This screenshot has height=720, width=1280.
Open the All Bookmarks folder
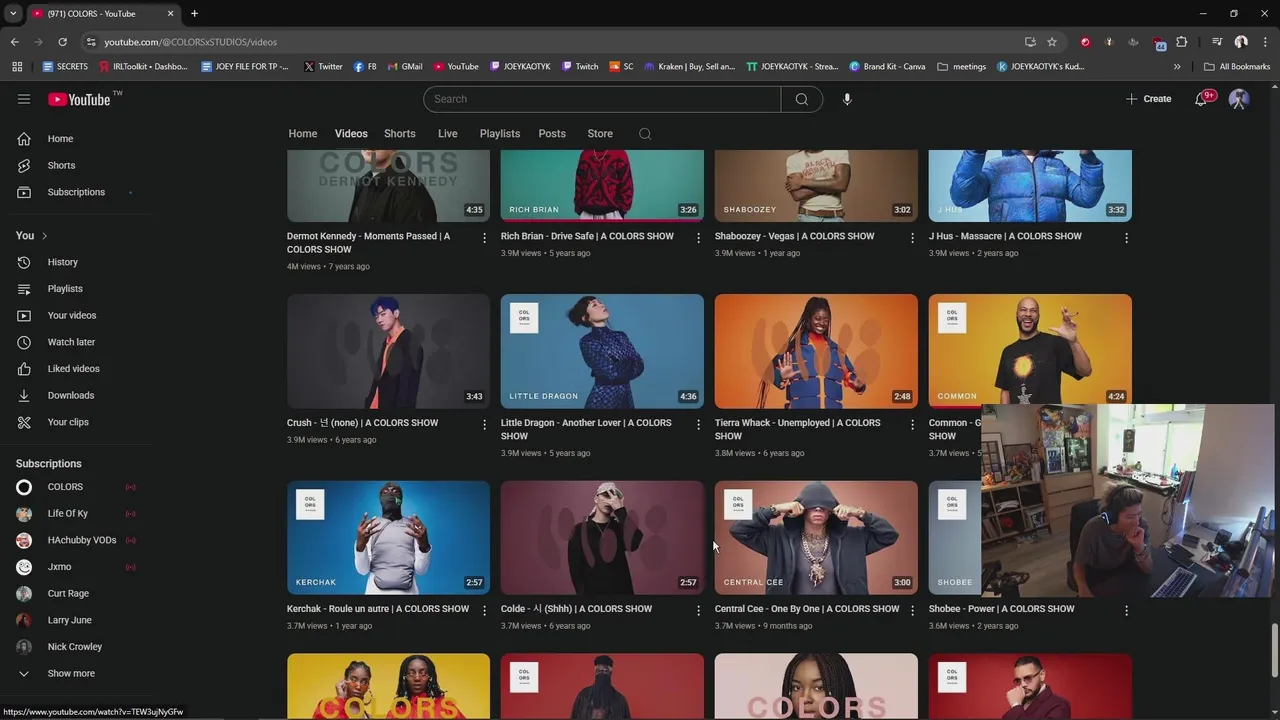(x=1237, y=67)
